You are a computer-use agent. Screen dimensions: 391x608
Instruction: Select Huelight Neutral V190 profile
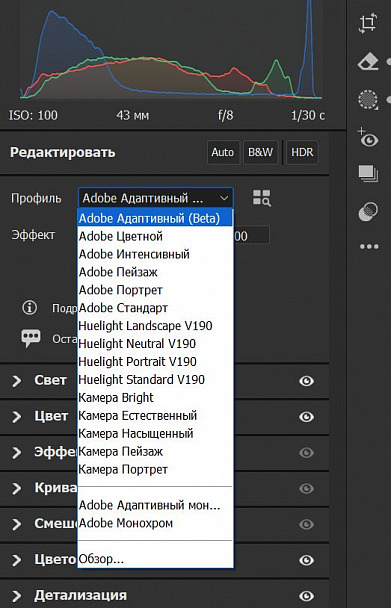point(155,344)
